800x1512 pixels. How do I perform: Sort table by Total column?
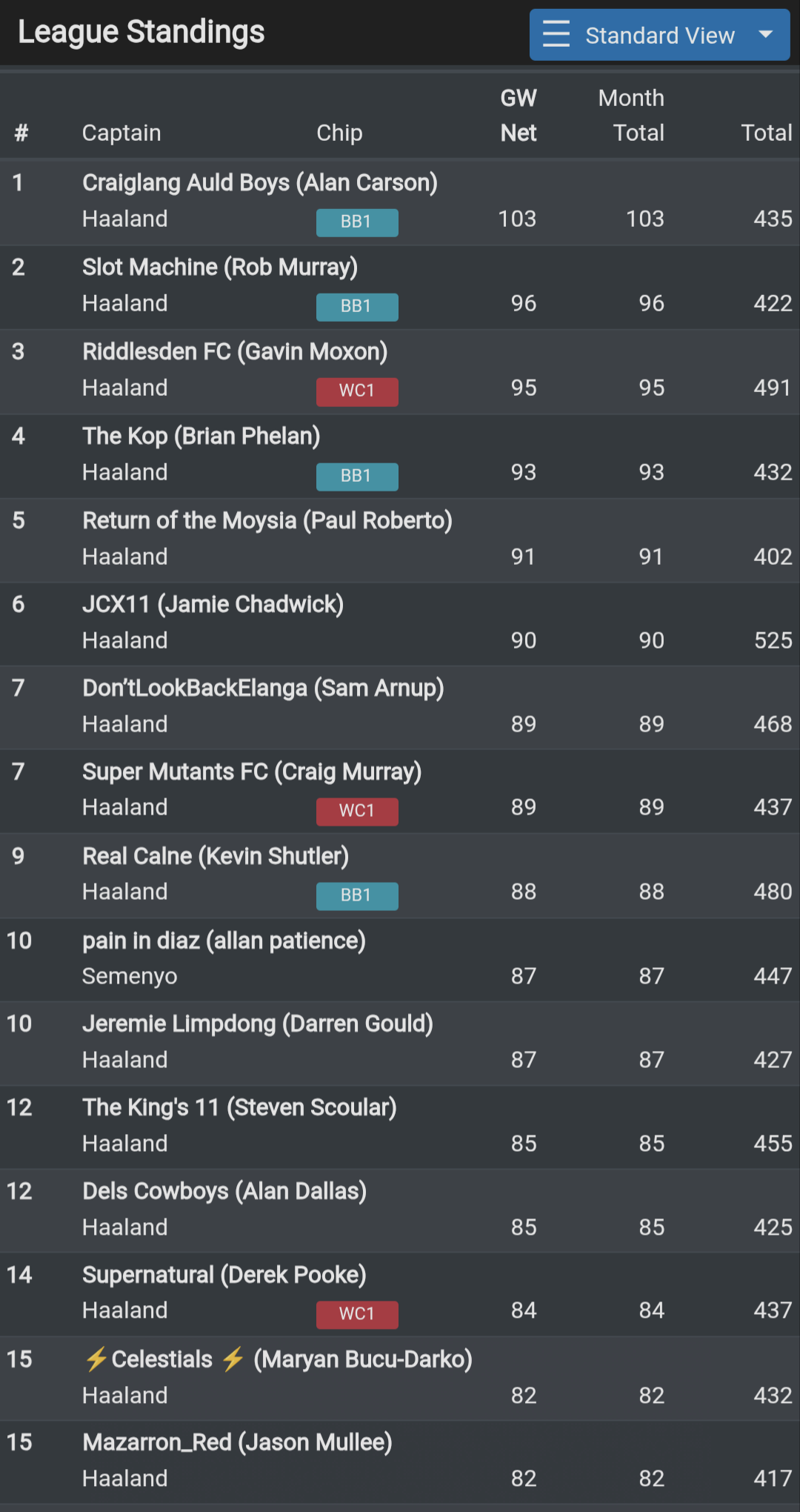click(766, 133)
